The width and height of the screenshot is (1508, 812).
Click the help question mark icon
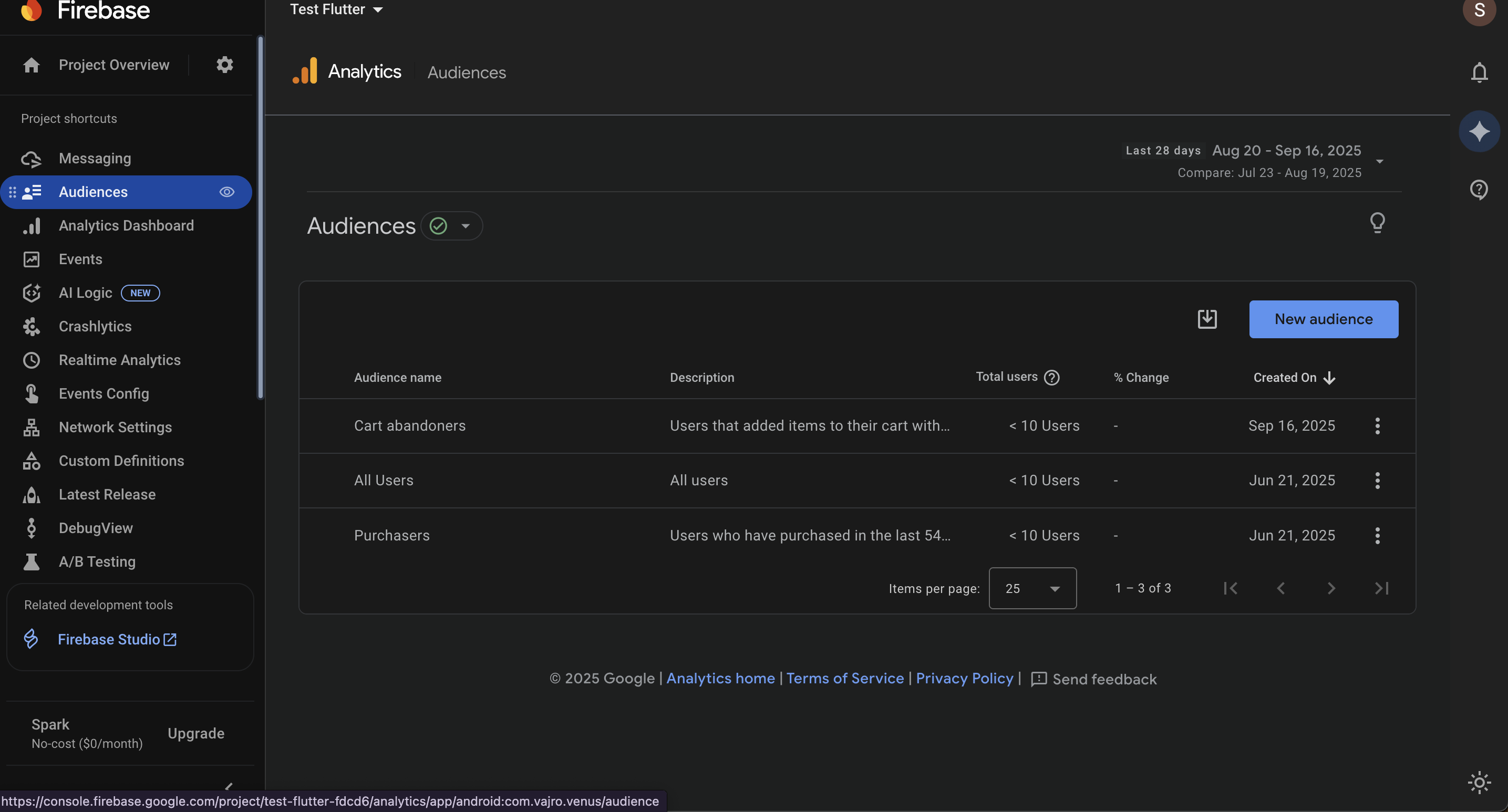1479,190
